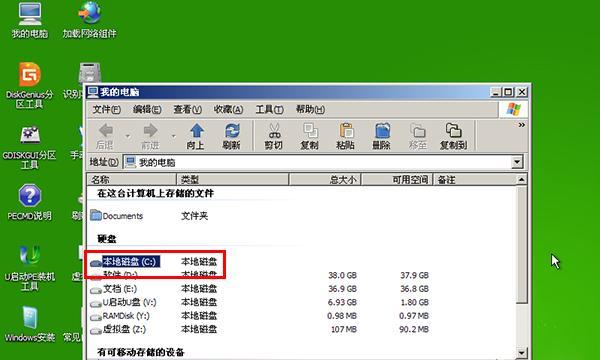The width and height of the screenshot is (600, 360).
Task: Click the 后退 back toolbar button
Action: (x=105, y=137)
